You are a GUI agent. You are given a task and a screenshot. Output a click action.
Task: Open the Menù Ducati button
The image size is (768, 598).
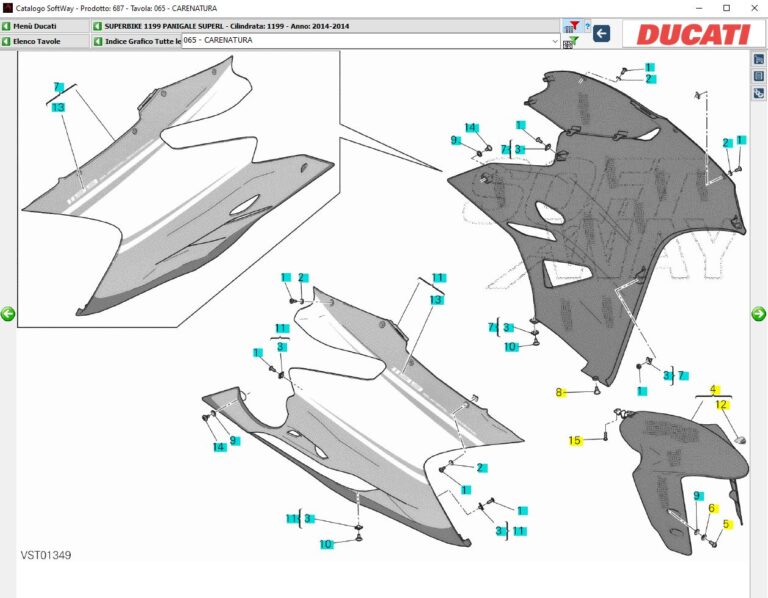point(45,26)
